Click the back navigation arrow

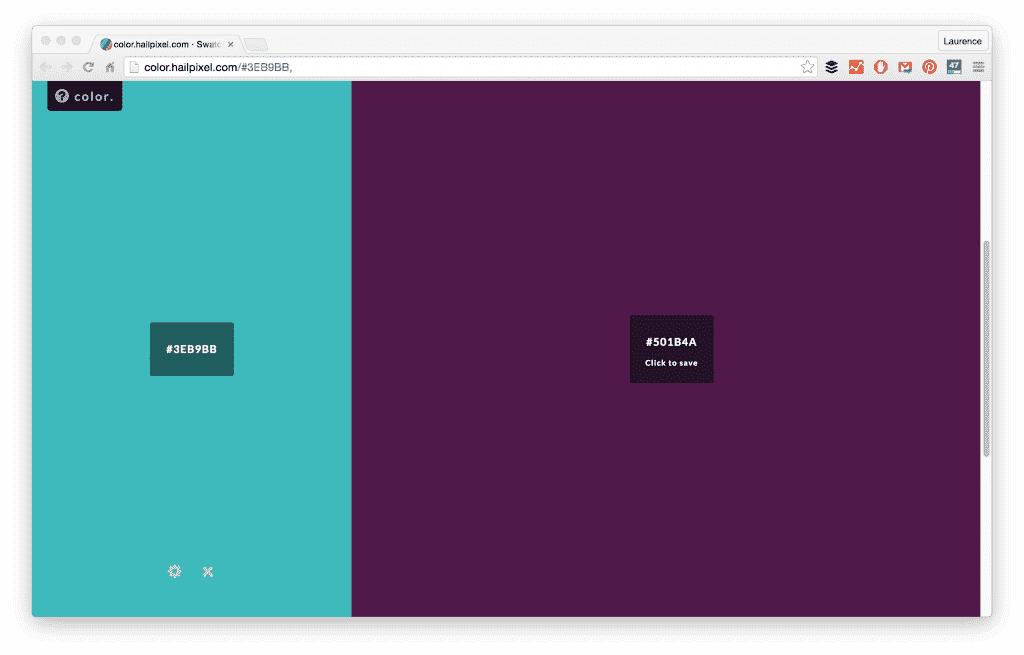pos(44,66)
